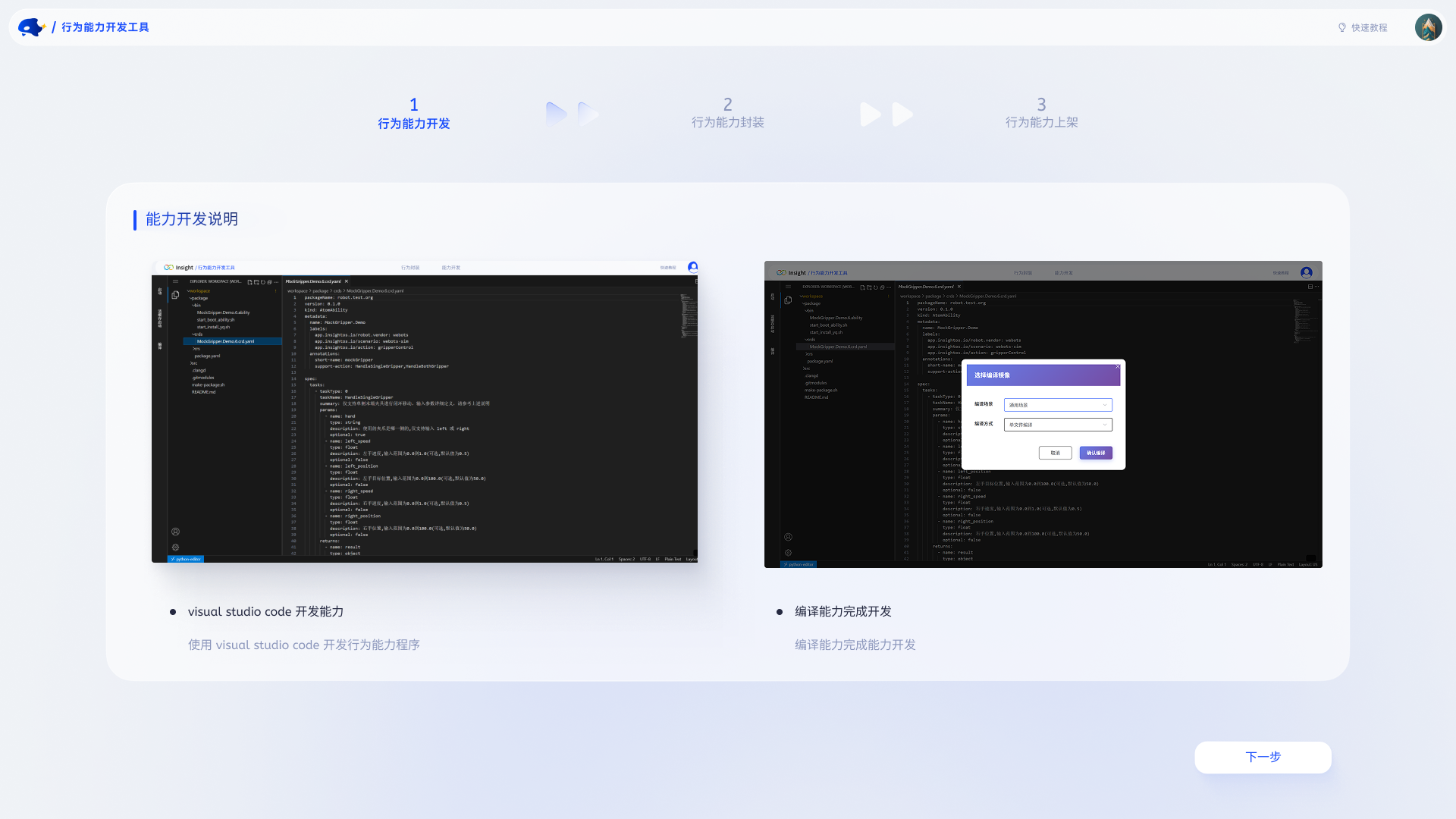Viewport: 1456px width, 819px height.
Task: Click the 能力开发说明 section heading
Action: (192, 219)
